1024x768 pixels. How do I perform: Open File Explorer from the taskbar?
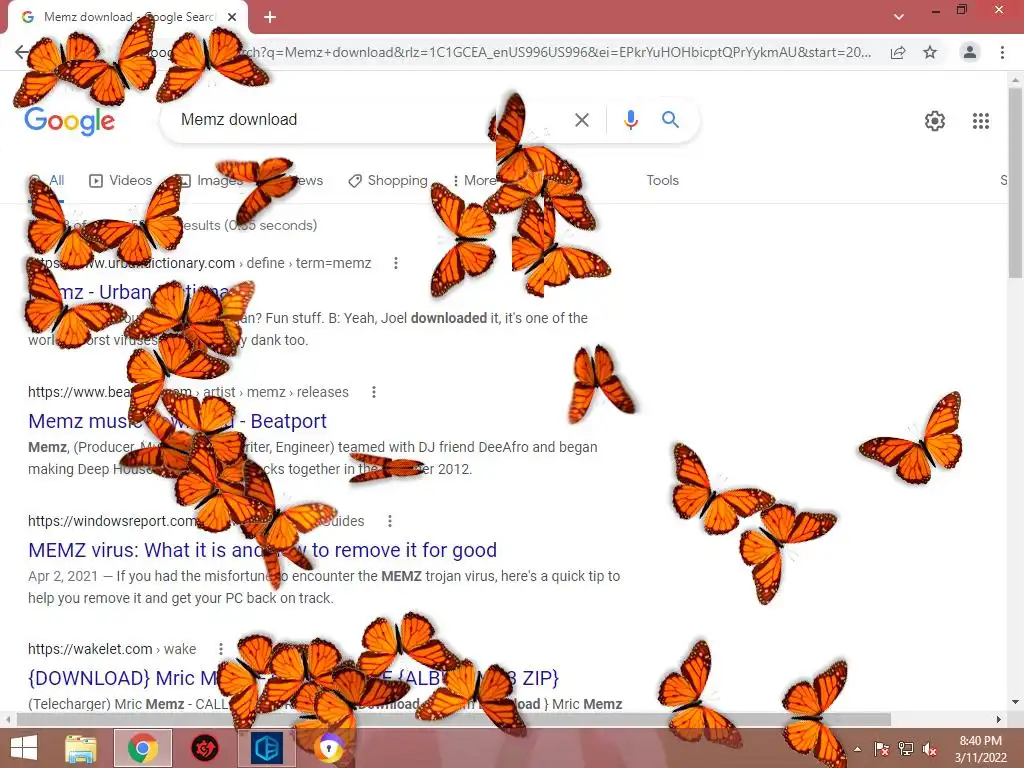click(x=81, y=748)
